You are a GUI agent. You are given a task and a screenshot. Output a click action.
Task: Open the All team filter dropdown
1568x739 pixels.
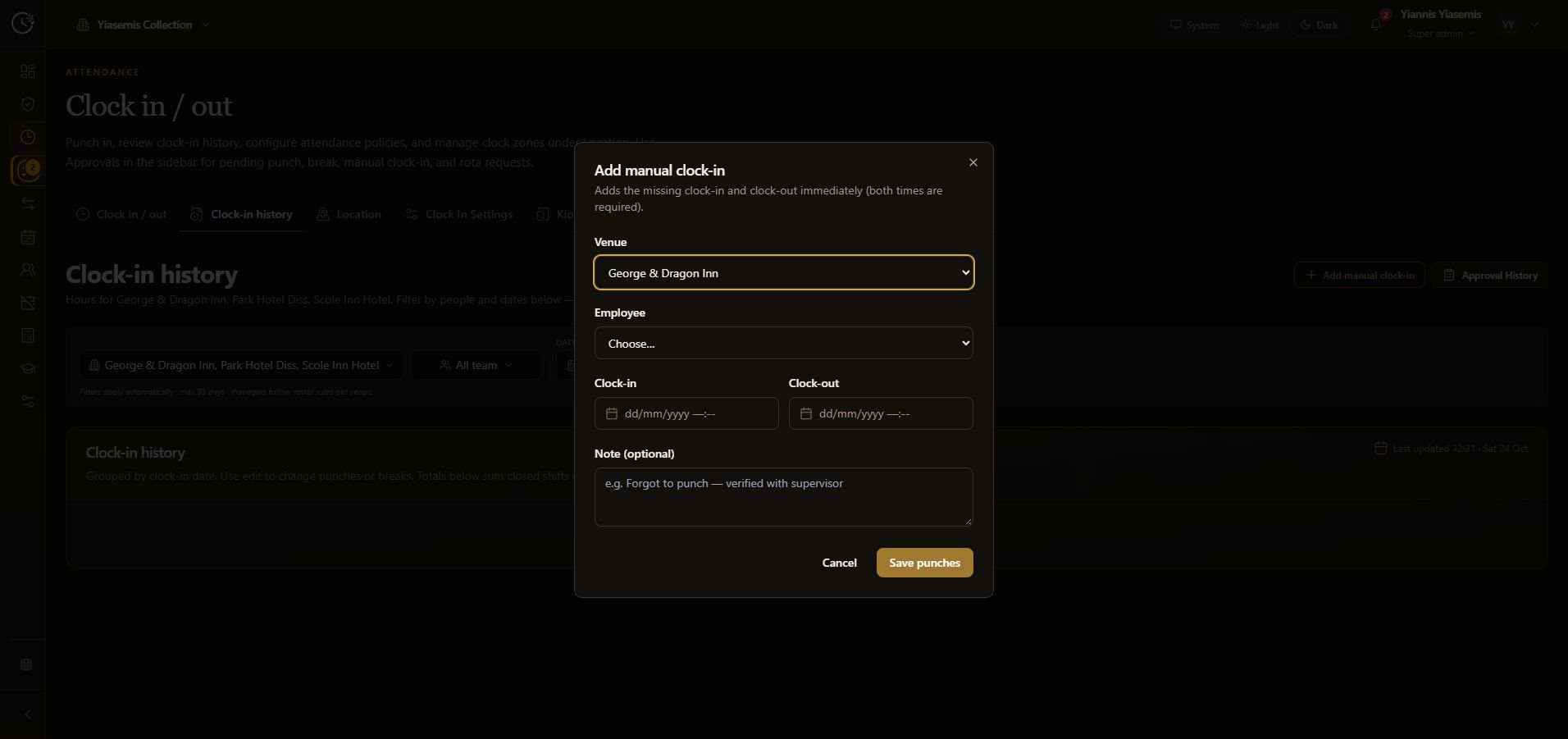[476, 365]
